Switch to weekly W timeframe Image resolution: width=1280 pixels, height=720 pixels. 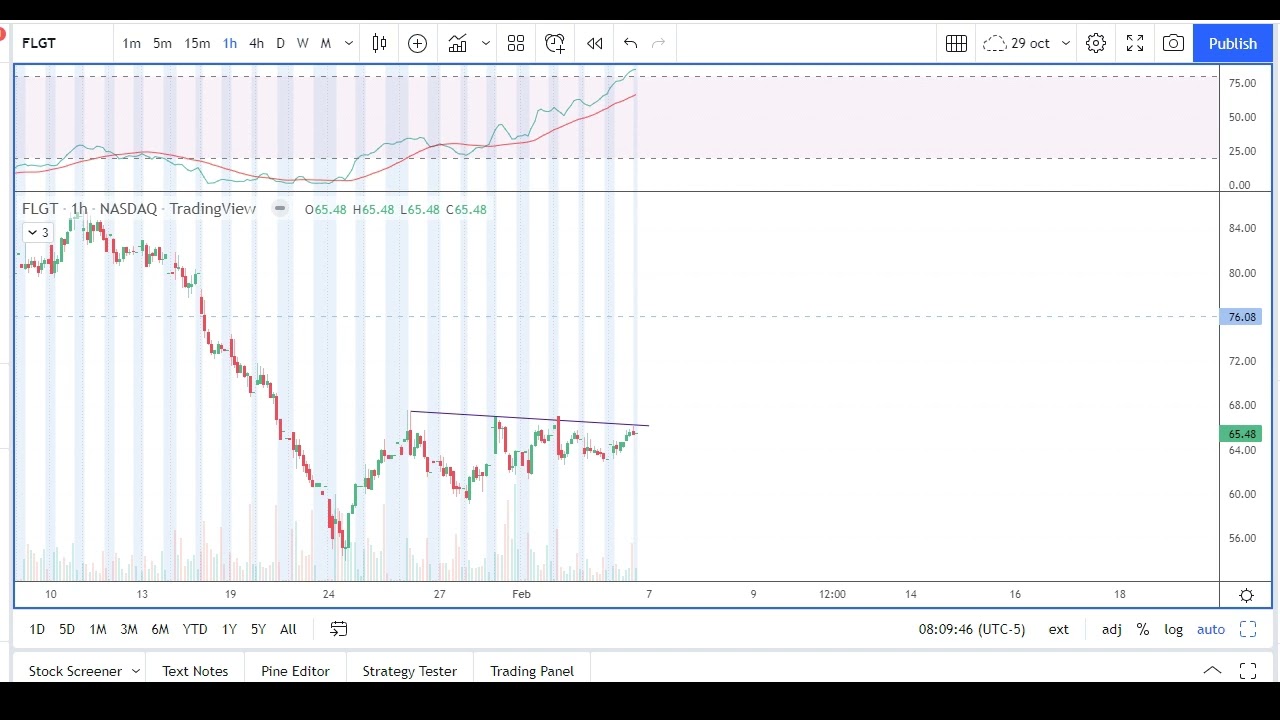coord(303,43)
